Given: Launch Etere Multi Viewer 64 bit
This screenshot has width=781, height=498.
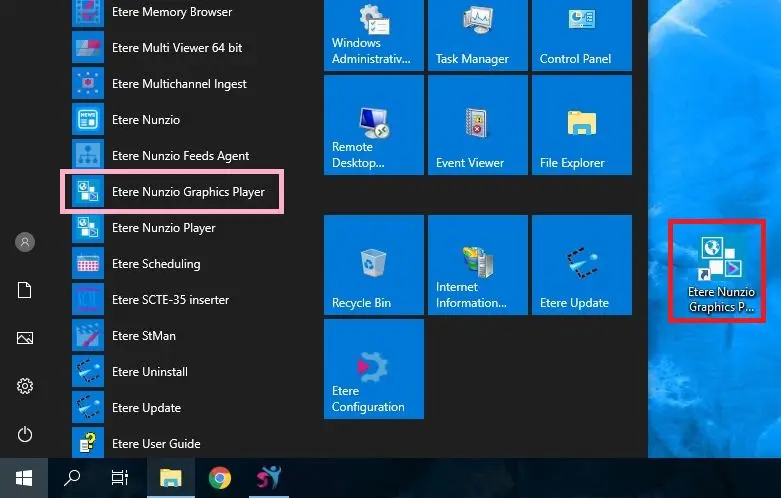Looking at the screenshot, I should tap(176, 48).
